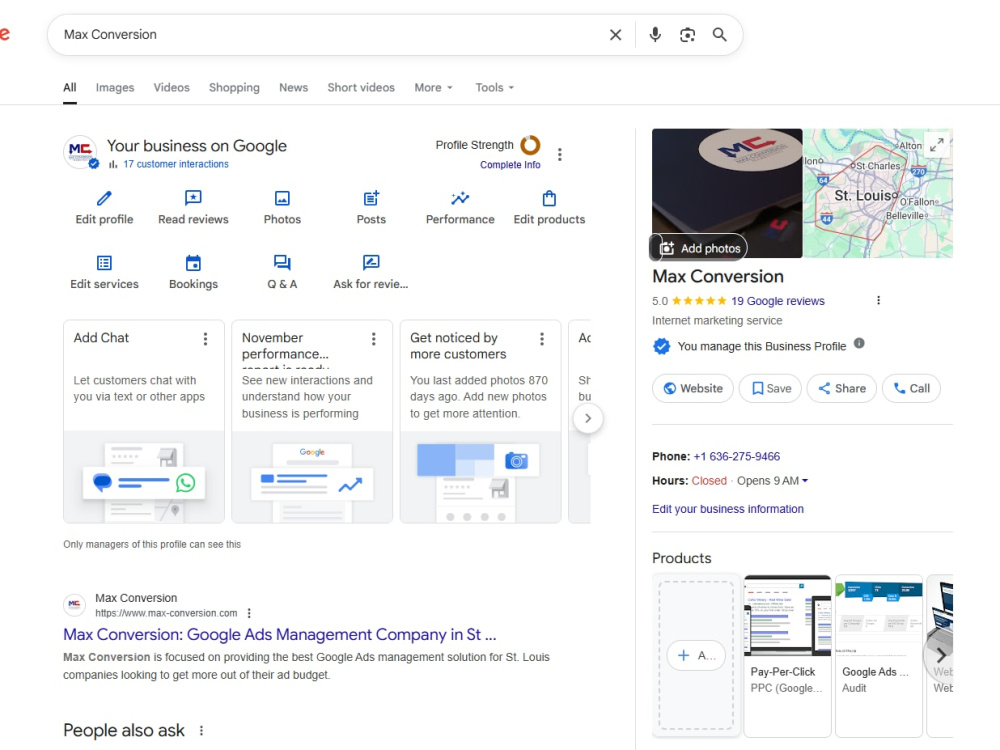
Task: Open the Get noticed by more customers card
Action: 480,422
